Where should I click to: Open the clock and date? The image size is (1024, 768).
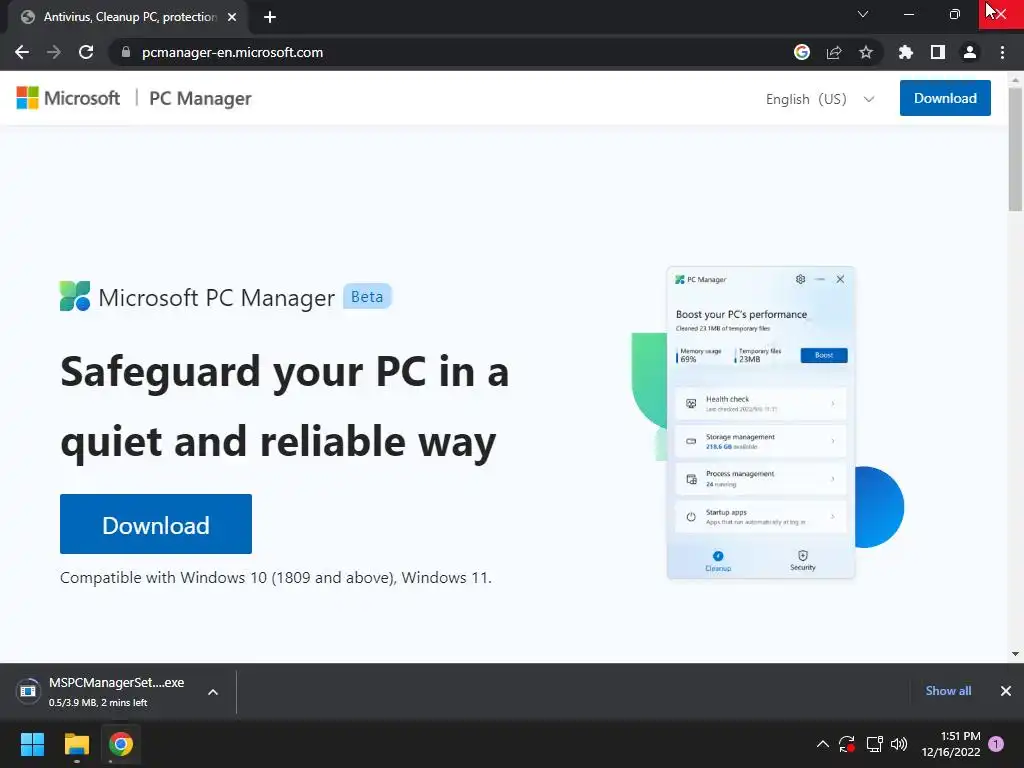click(951, 744)
